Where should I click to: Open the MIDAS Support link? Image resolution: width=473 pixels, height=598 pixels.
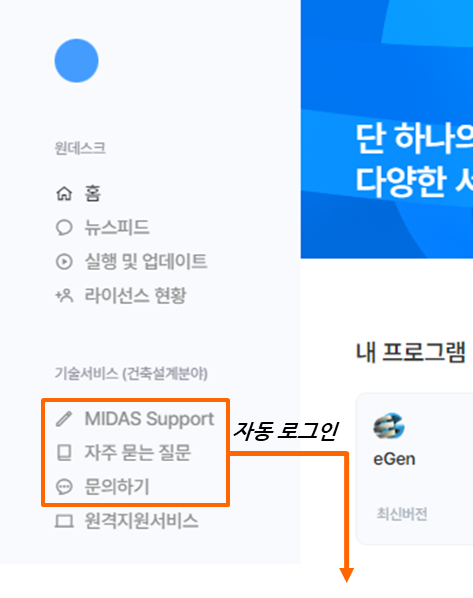click(149, 419)
